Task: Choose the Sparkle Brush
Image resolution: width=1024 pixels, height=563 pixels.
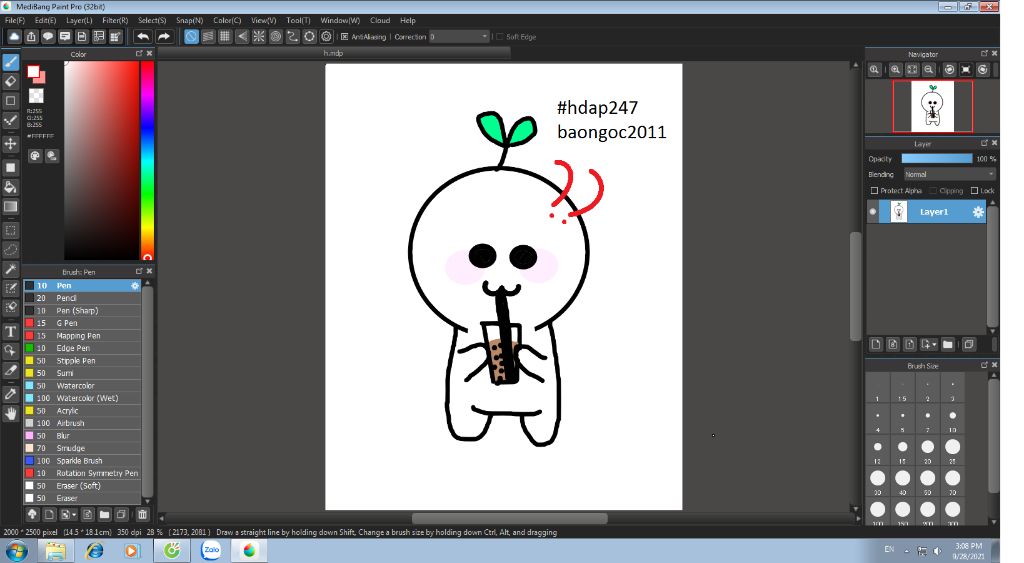Action: coord(82,460)
